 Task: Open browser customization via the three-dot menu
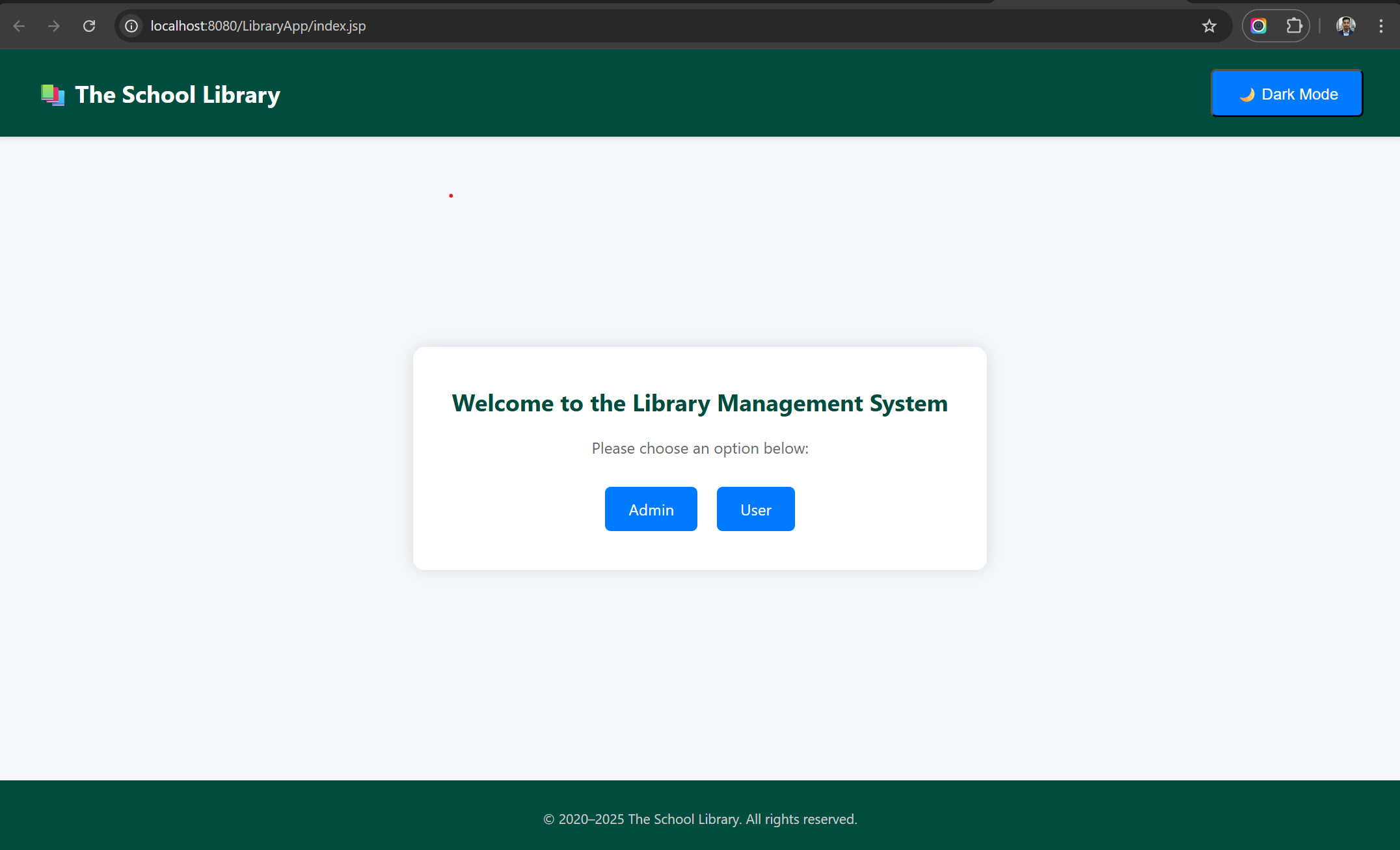[x=1381, y=25]
